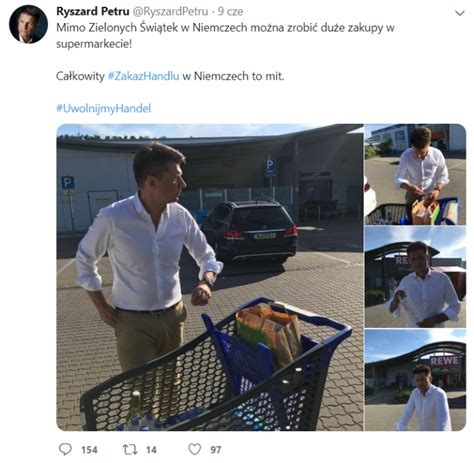
Task: Open the tweet options chevron menu
Action: [460, 13]
